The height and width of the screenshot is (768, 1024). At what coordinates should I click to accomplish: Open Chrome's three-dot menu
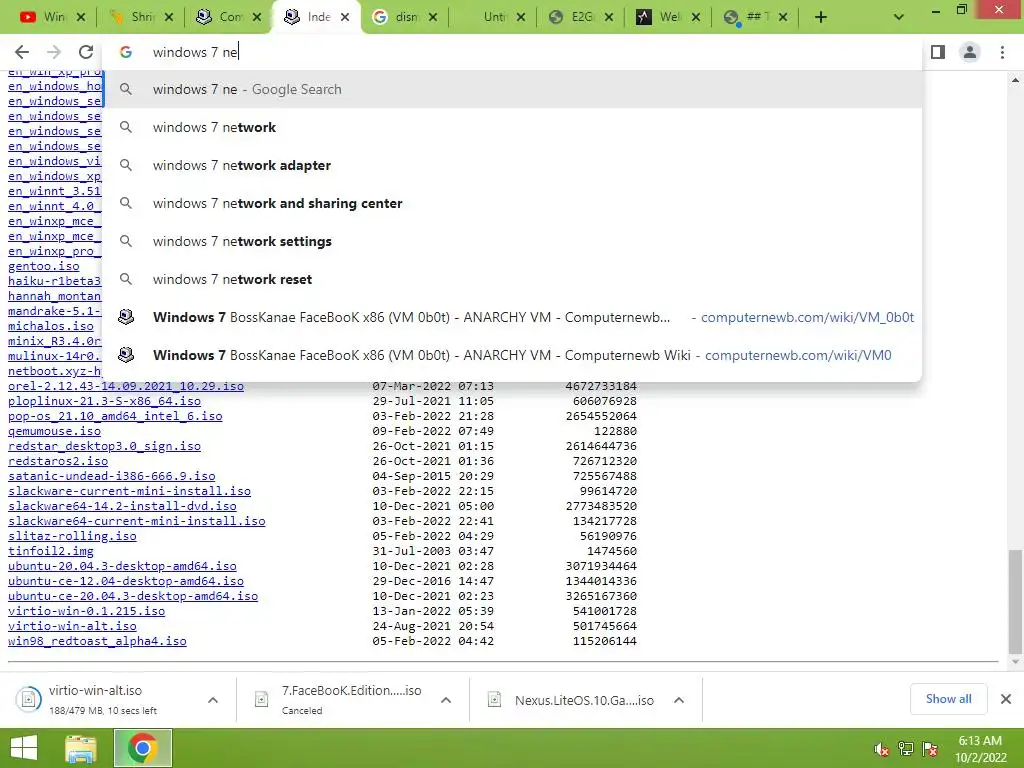pyautogui.click(x=1002, y=52)
